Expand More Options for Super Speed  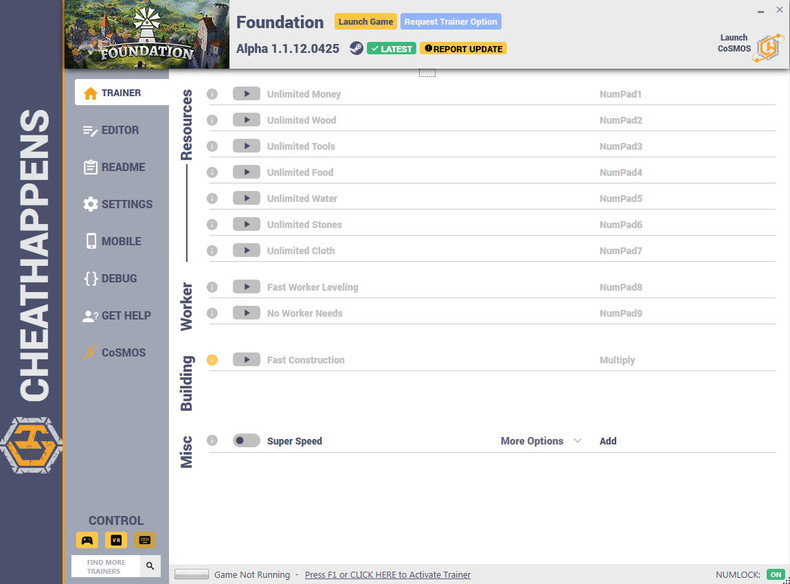point(541,441)
